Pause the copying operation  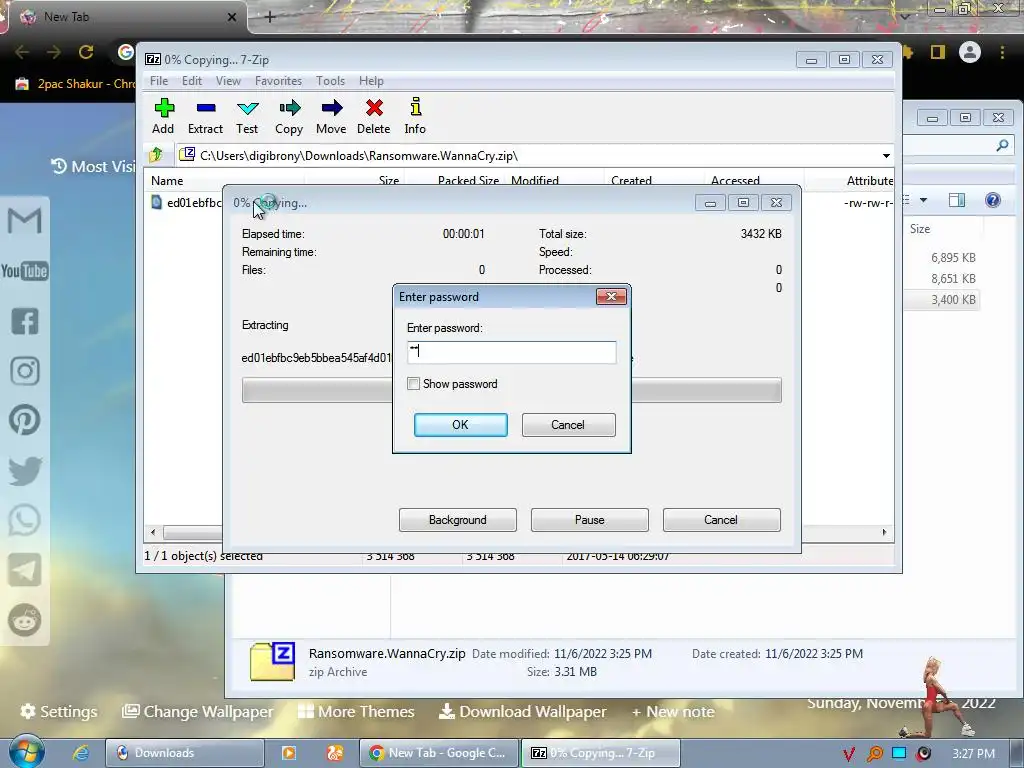point(590,520)
